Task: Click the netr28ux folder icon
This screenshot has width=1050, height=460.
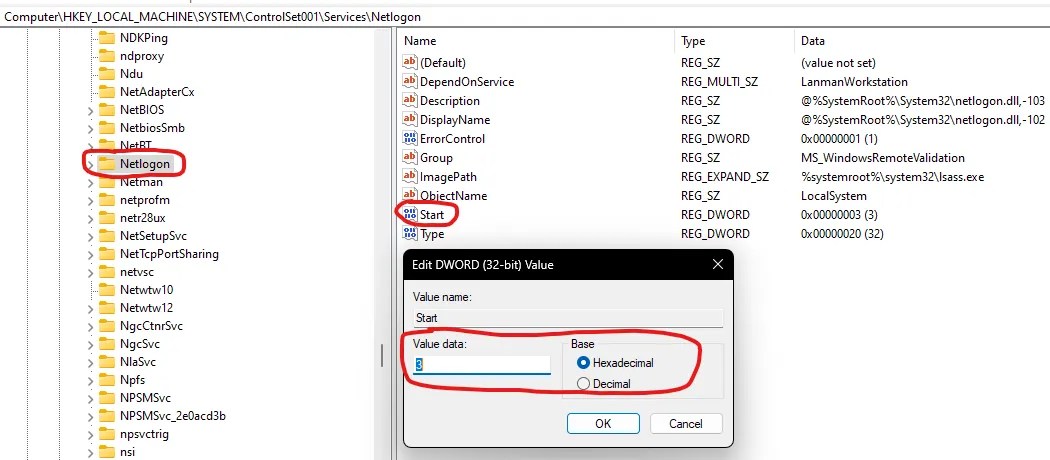Action: click(107, 218)
